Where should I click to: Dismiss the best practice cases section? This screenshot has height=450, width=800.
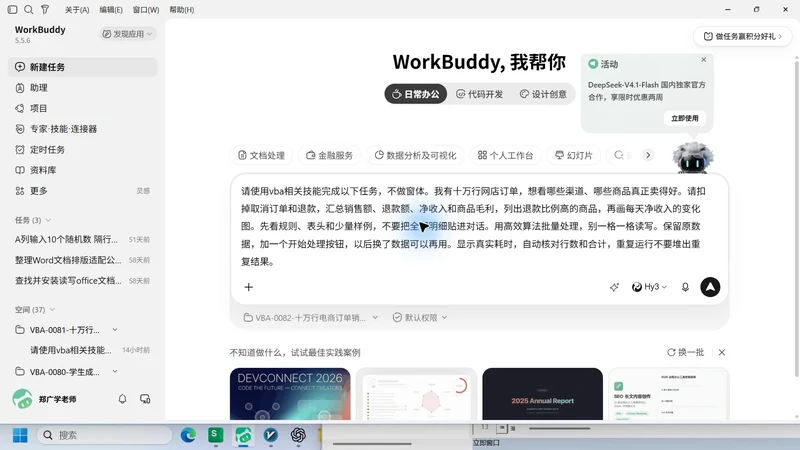(x=721, y=352)
